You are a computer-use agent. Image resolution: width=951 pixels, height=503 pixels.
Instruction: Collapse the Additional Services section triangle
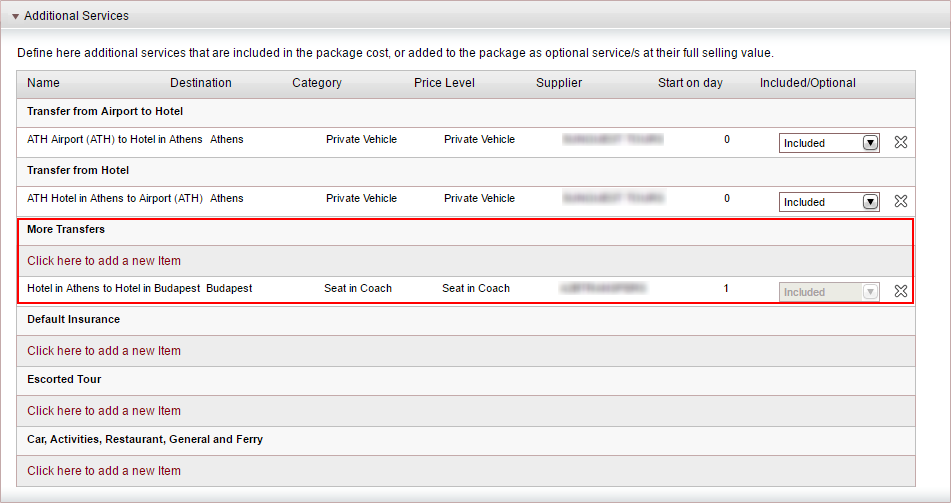click(x=15, y=16)
